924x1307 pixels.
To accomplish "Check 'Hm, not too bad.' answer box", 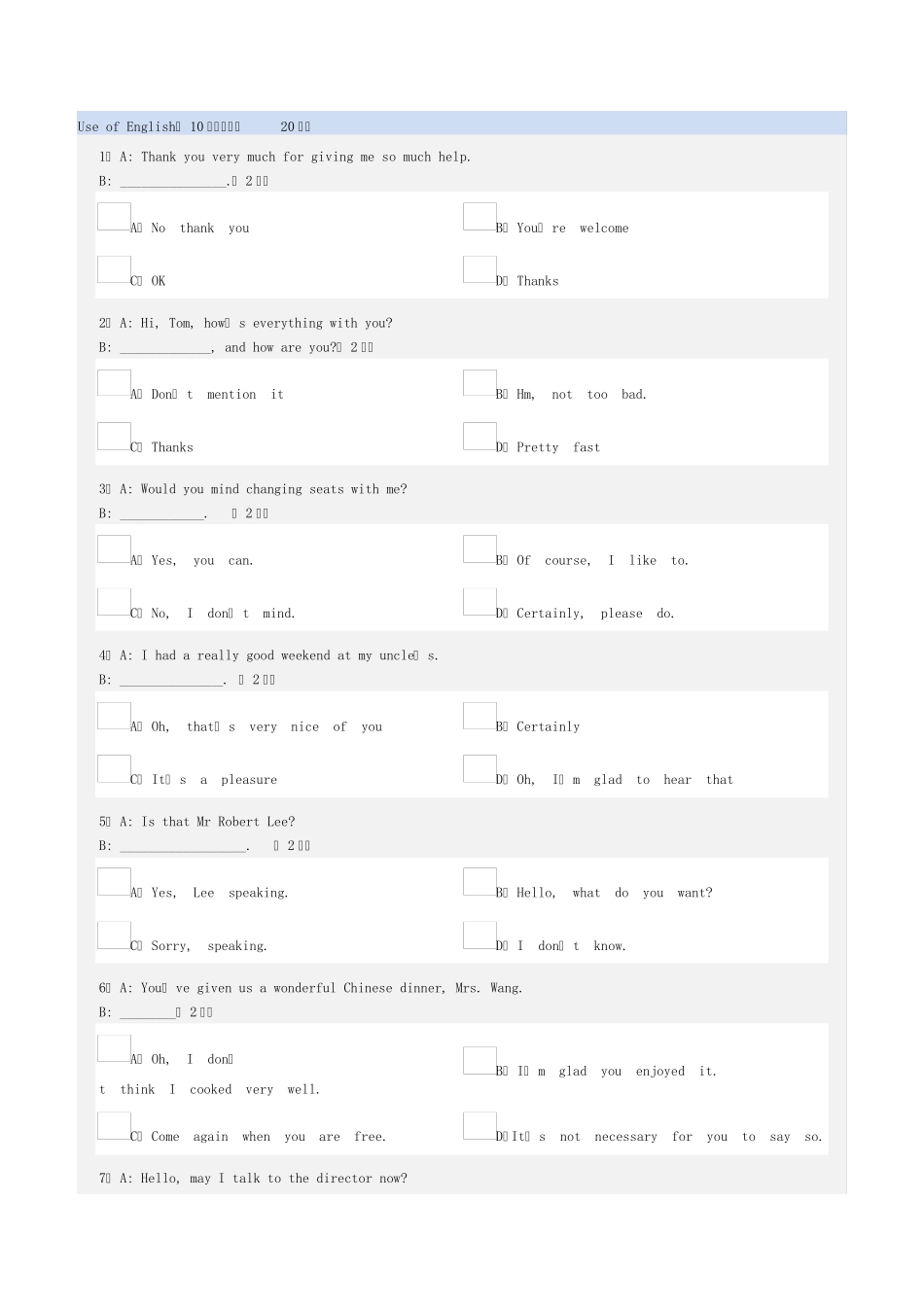I will pyautogui.click(x=480, y=383).
